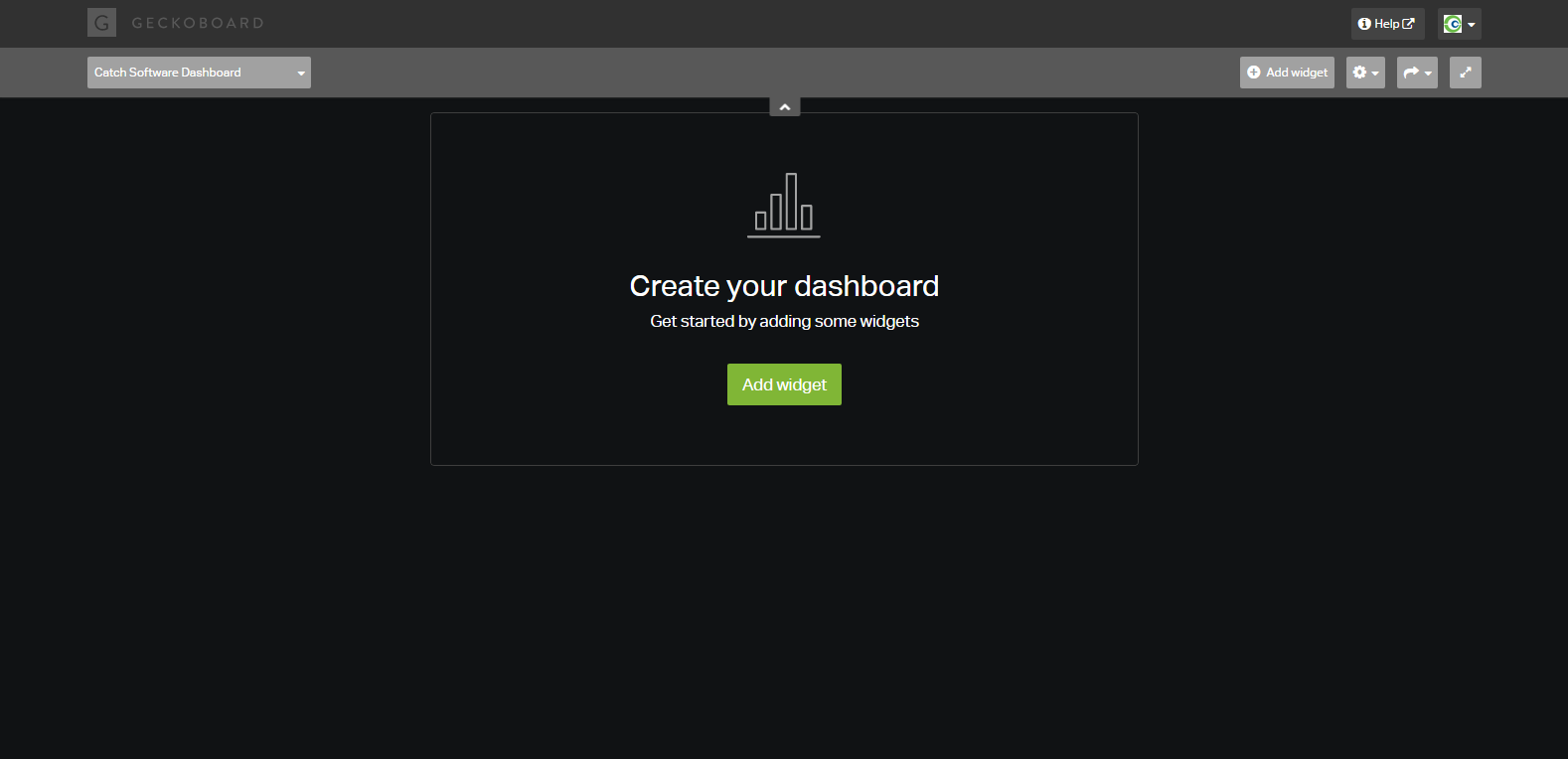Click the Geckoboard G logo icon
Viewport: 1568px width, 759px height.
[x=101, y=23]
